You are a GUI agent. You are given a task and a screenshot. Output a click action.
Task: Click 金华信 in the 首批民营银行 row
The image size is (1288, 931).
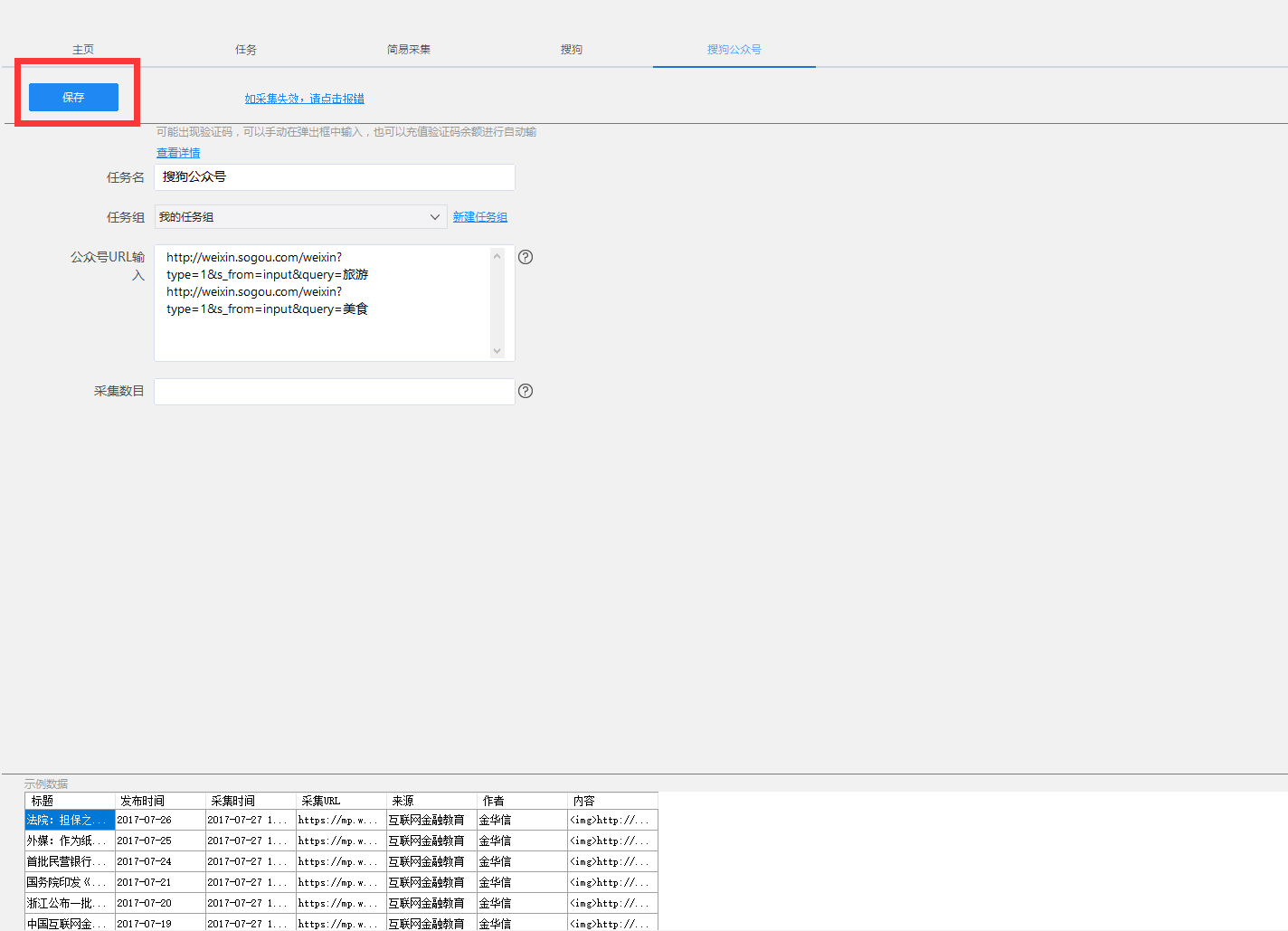coord(523,861)
